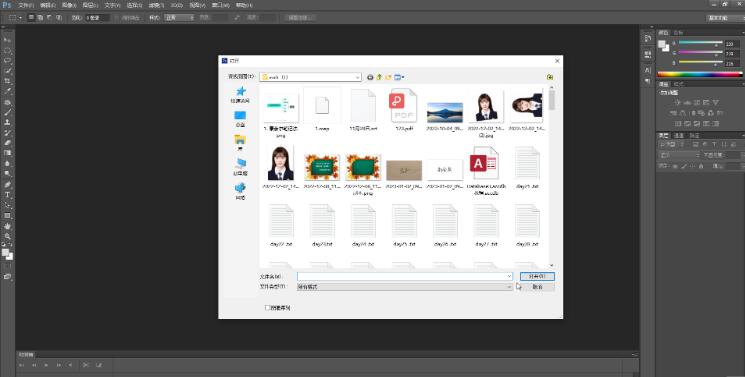Select the Crop tool
Viewport: 745px width, 377px height.
(8, 81)
